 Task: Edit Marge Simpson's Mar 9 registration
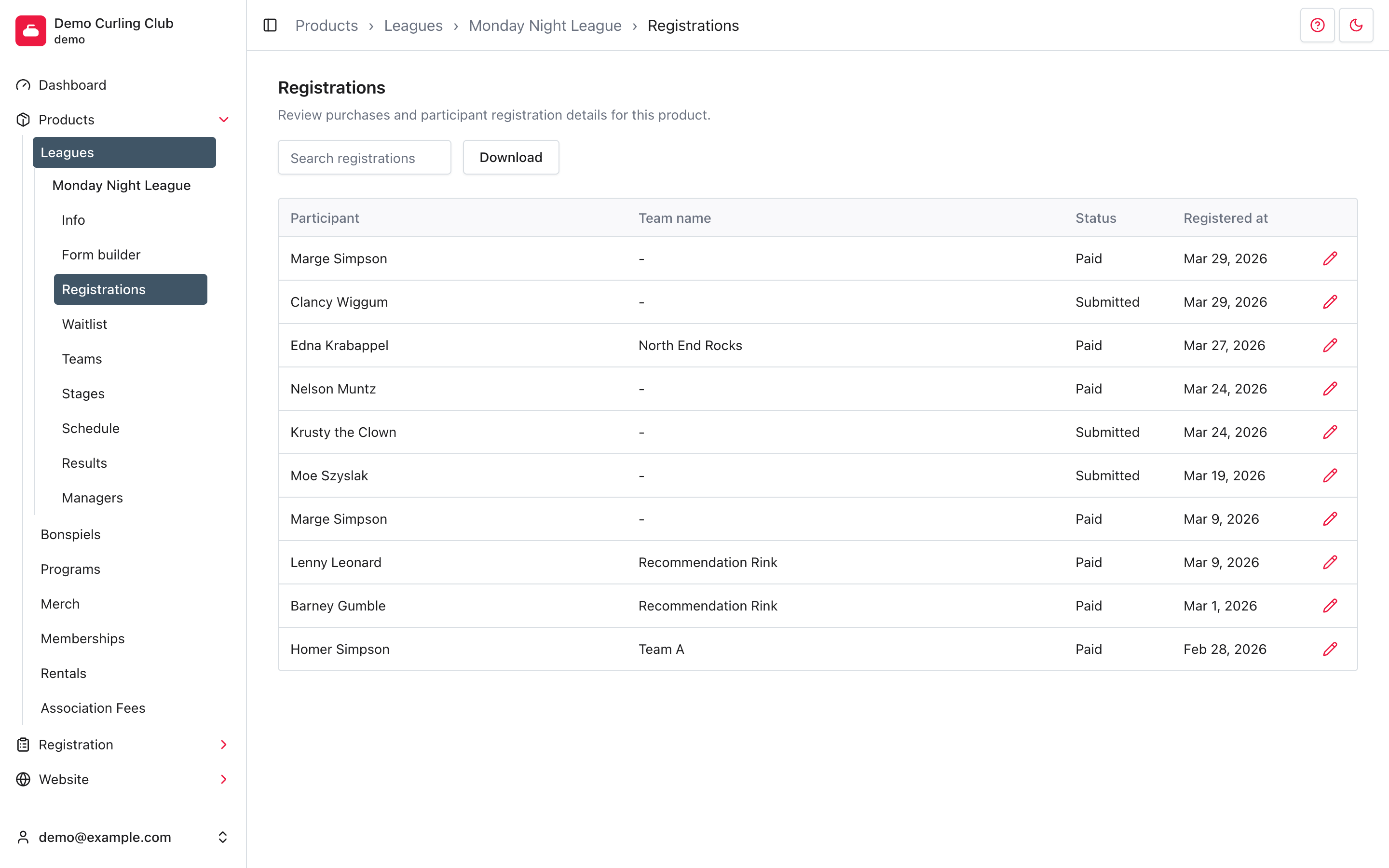tap(1330, 519)
